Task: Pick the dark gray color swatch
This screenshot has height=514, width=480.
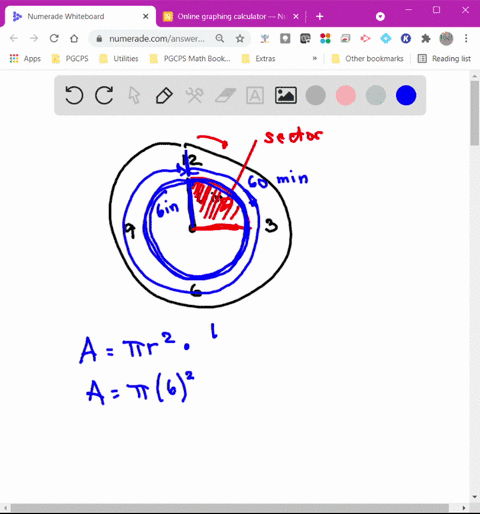Action: point(316,95)
